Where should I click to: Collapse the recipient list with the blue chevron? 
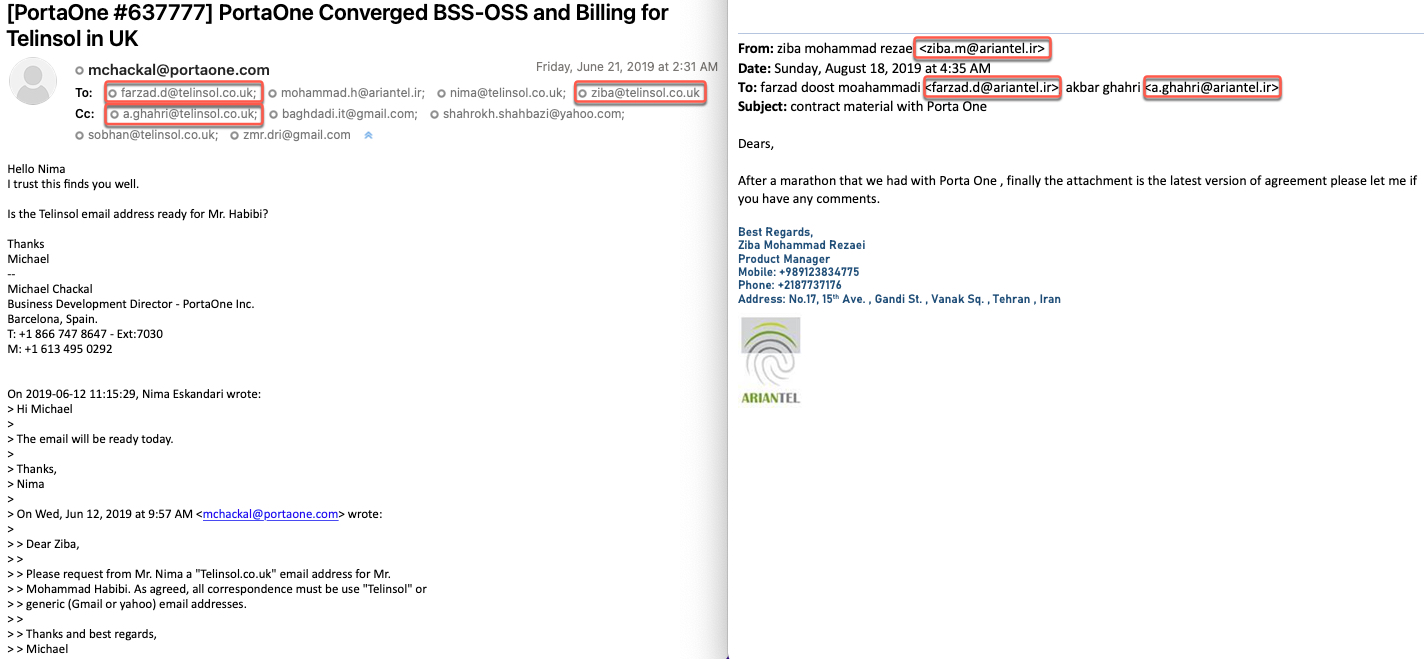[368, 135]
